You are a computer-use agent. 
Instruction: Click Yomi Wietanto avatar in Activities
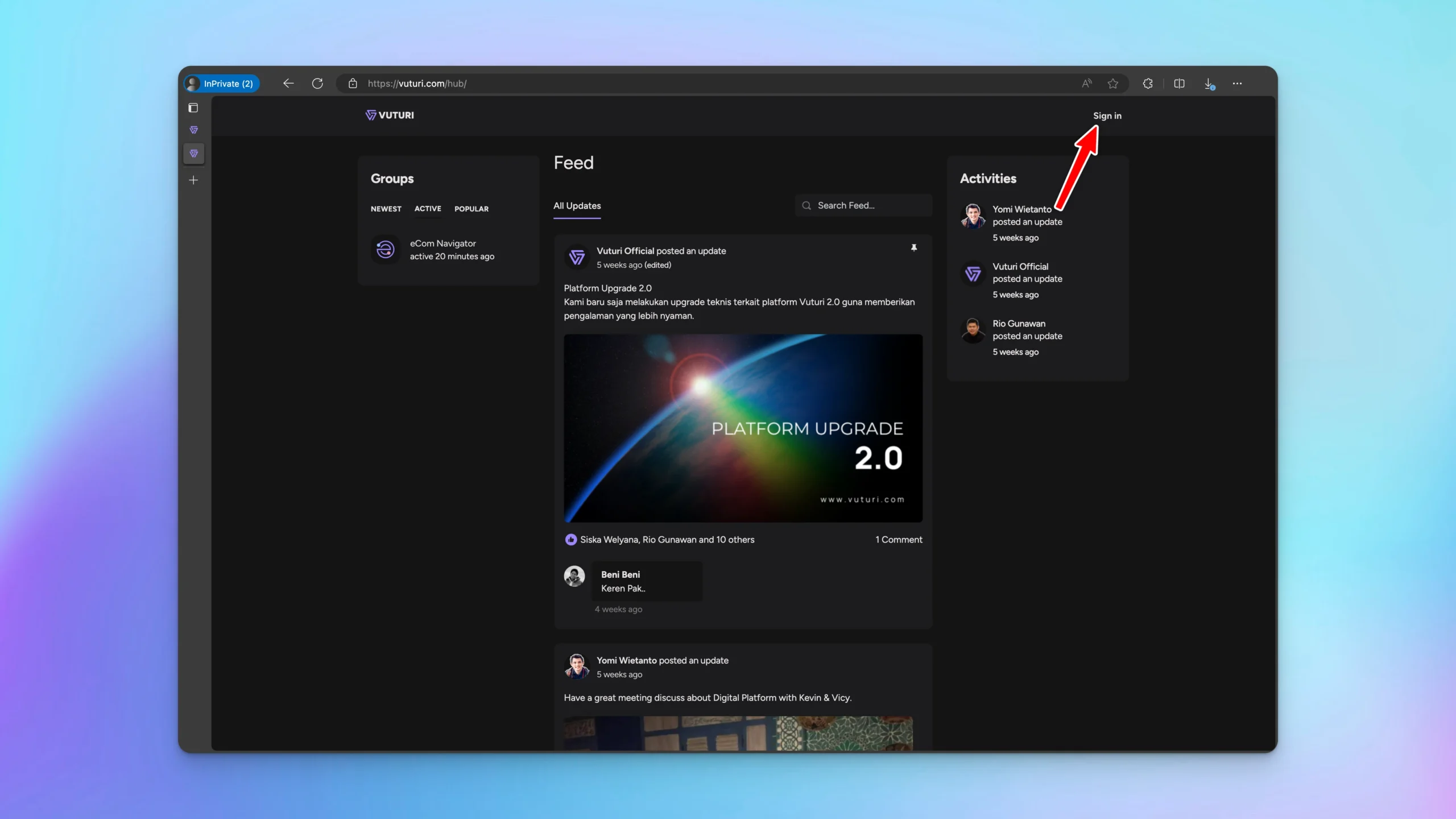(x=973, y=216)
